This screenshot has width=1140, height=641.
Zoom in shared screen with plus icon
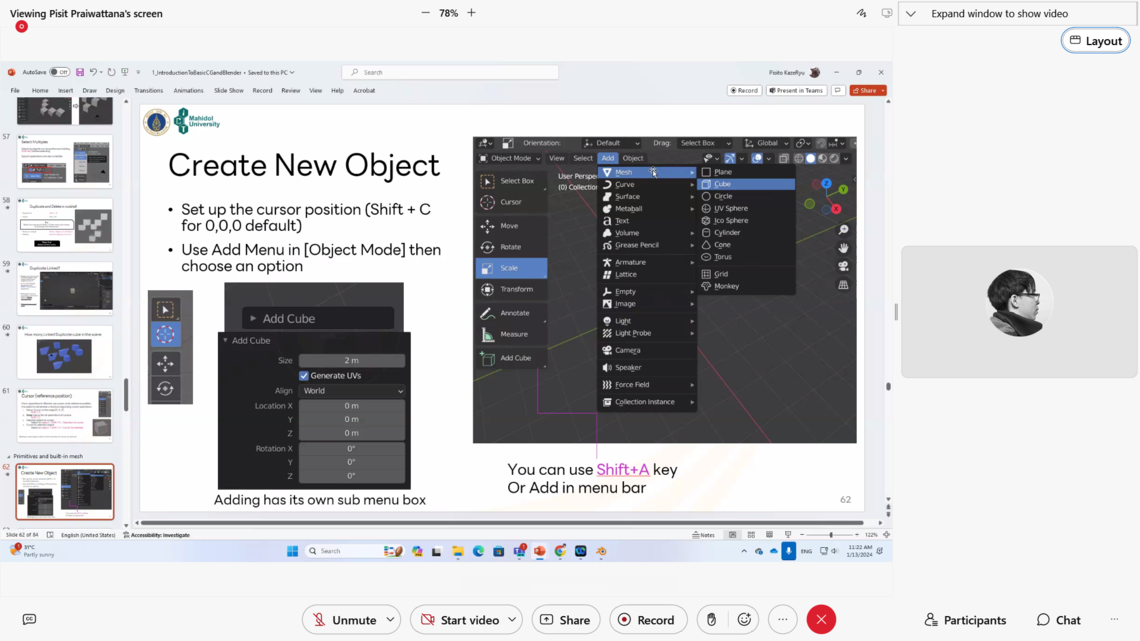pyautogui.click(x=471, y=13)
